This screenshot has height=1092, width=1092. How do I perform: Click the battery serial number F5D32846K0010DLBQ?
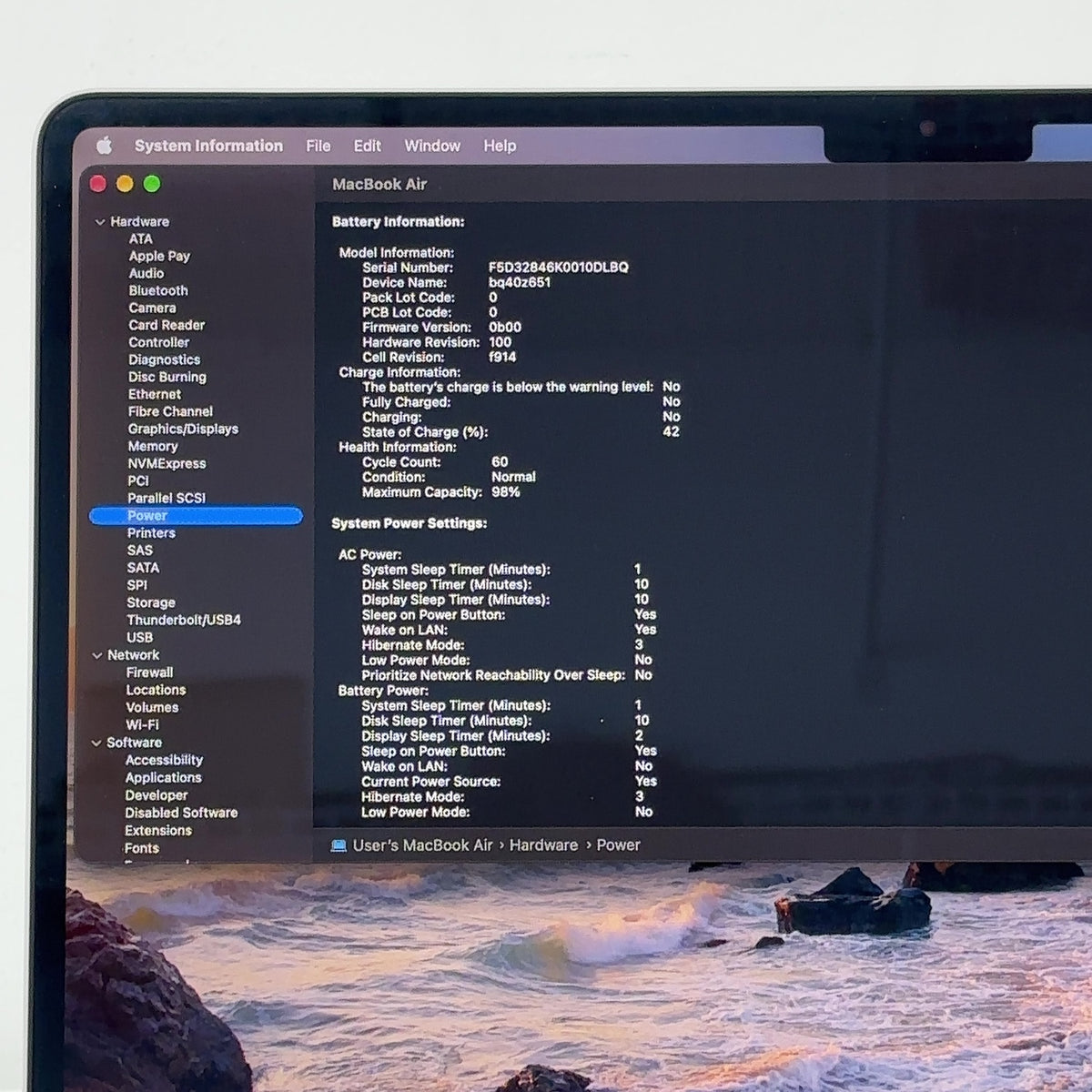coord(559,268)
